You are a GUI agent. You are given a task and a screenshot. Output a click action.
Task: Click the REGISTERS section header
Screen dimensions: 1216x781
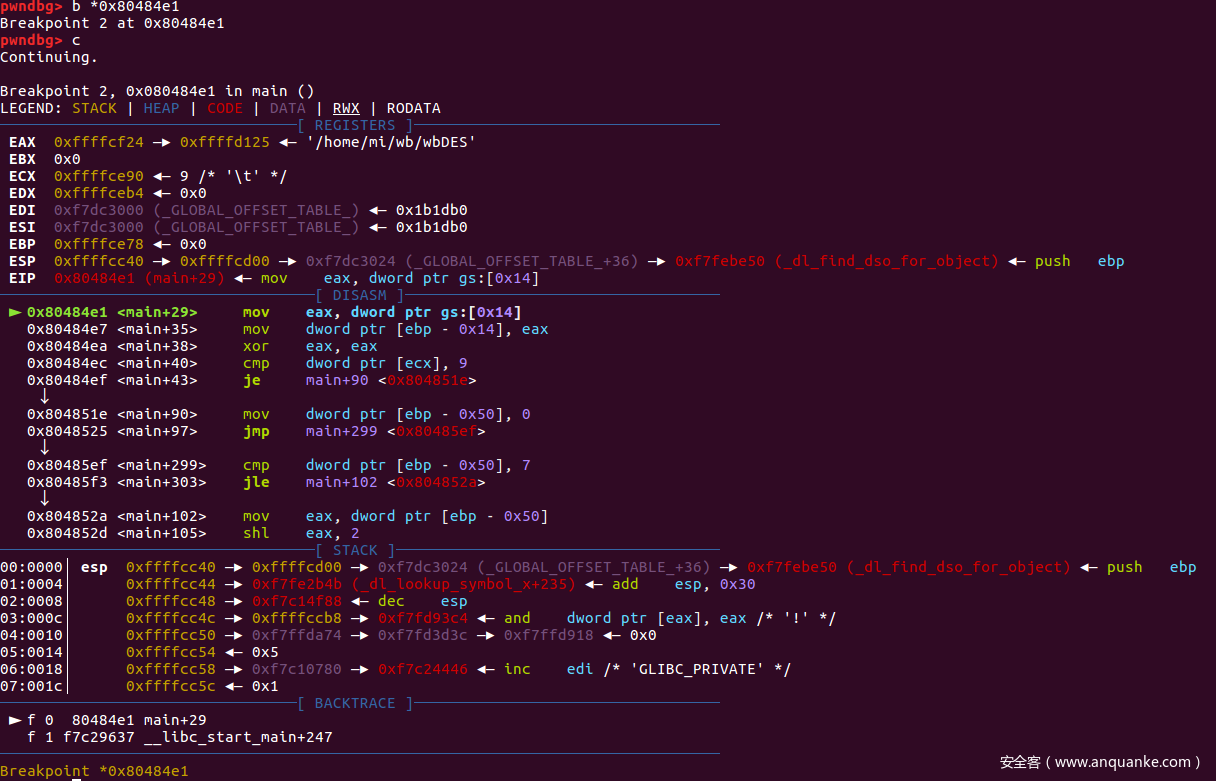(355, 125)
